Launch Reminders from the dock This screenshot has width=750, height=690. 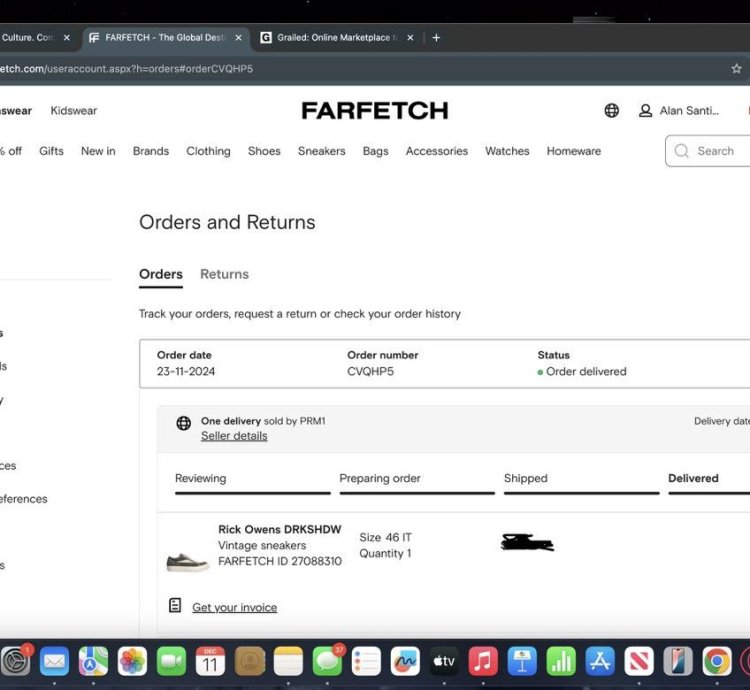click(366, 662)
